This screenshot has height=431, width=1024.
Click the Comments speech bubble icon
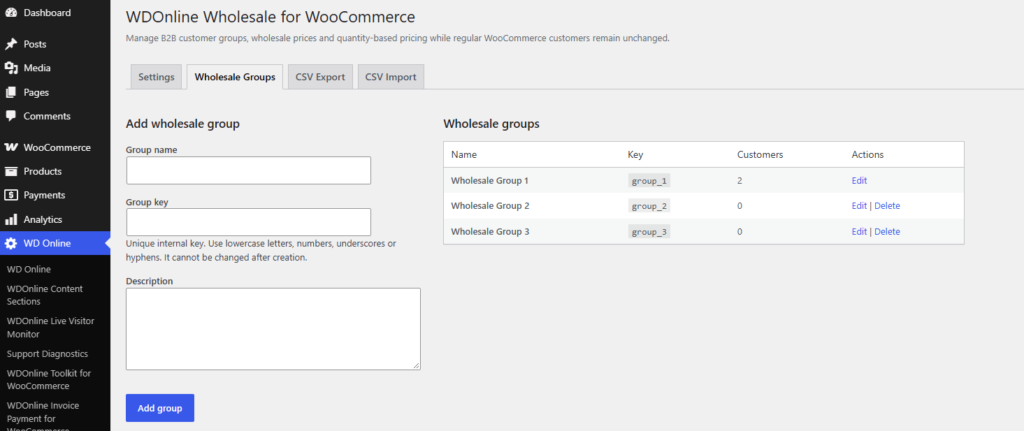click(x=11, y=116)
